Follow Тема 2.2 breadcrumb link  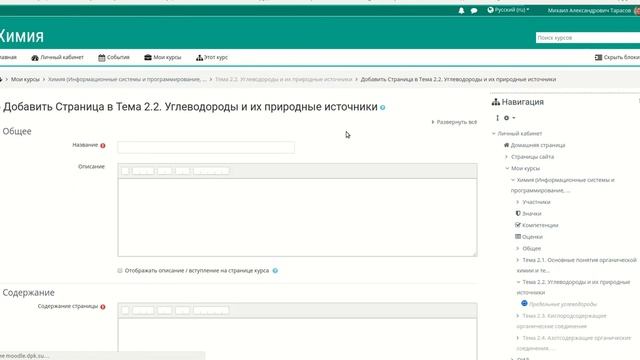pyautogui.click(x=283, y=79)
